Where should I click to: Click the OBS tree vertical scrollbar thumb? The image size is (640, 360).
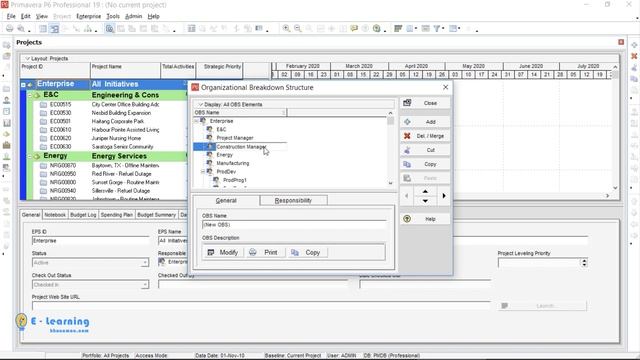click(x=391, y=121)
